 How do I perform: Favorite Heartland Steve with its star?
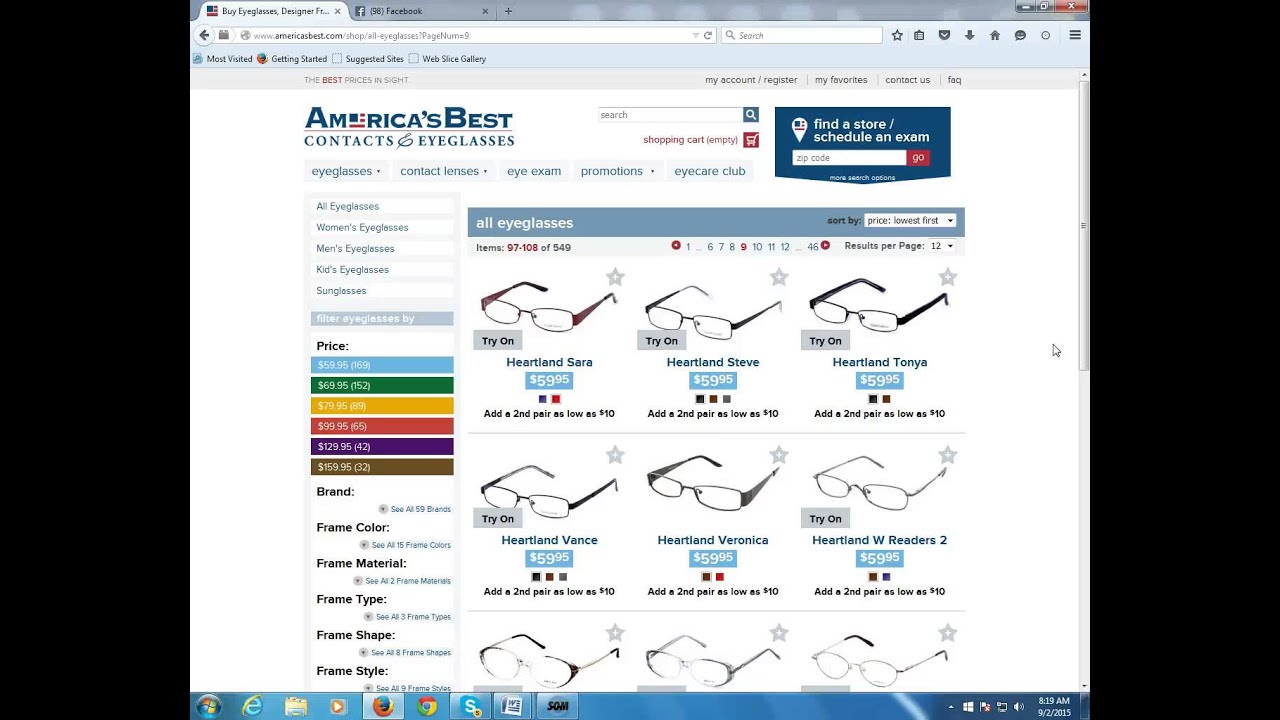click(x=779, y=277)
